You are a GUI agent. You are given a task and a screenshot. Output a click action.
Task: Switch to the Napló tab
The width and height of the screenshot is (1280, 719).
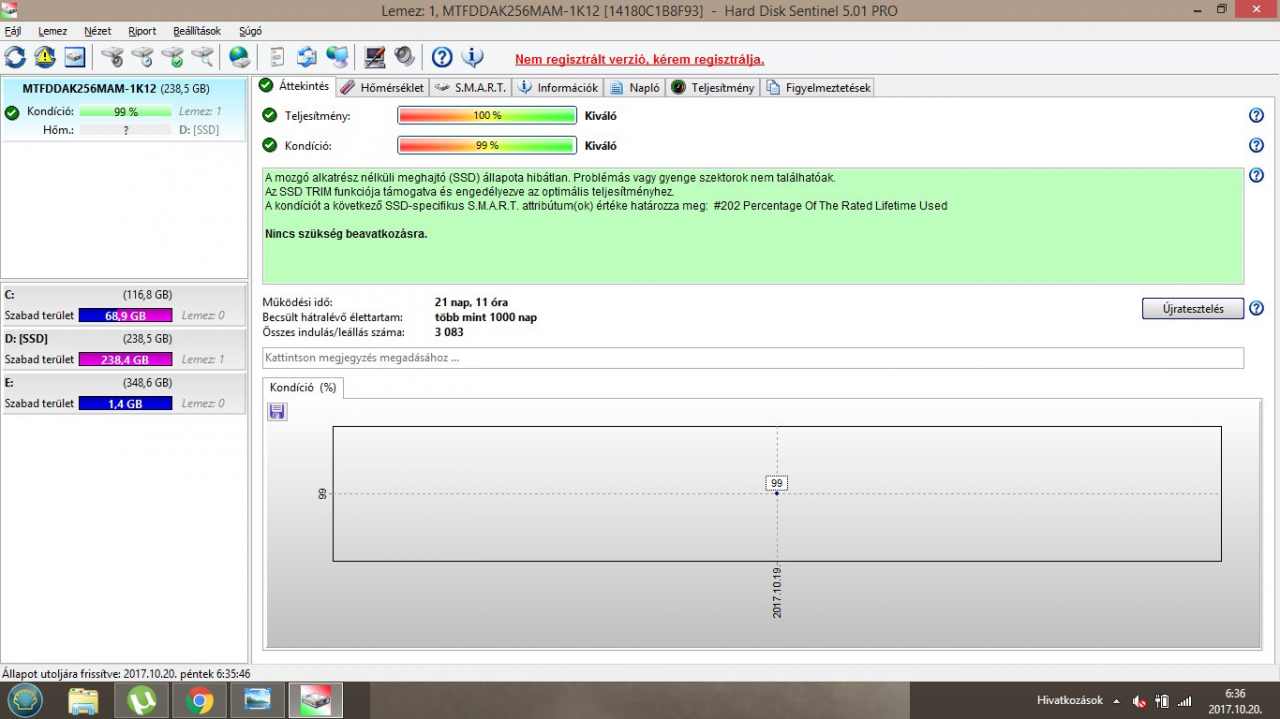[635, 87]
